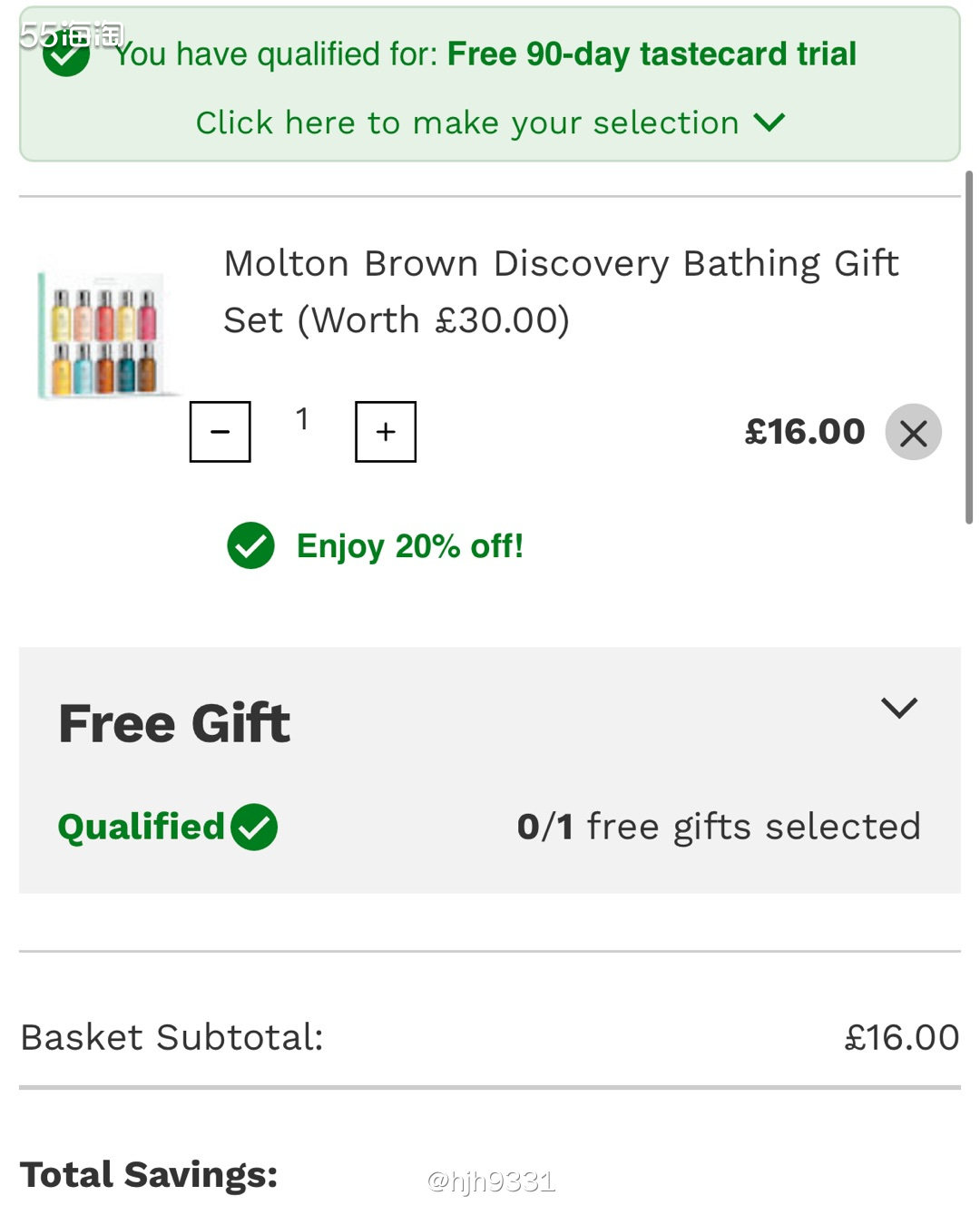Click the tastecard qualified checkmark icon
Image resolution: width=980 pixels, height=1225 pixels.
point(66,54)
